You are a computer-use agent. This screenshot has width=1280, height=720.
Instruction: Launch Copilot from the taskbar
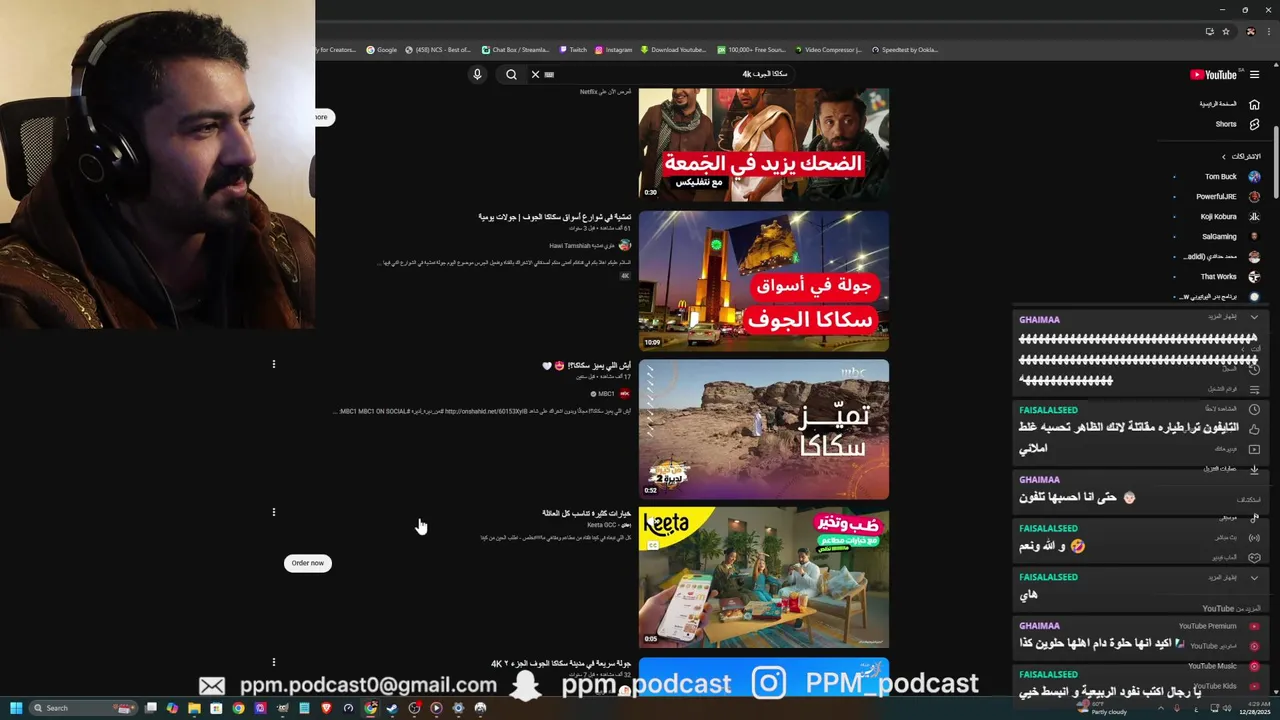coord(172,708)
